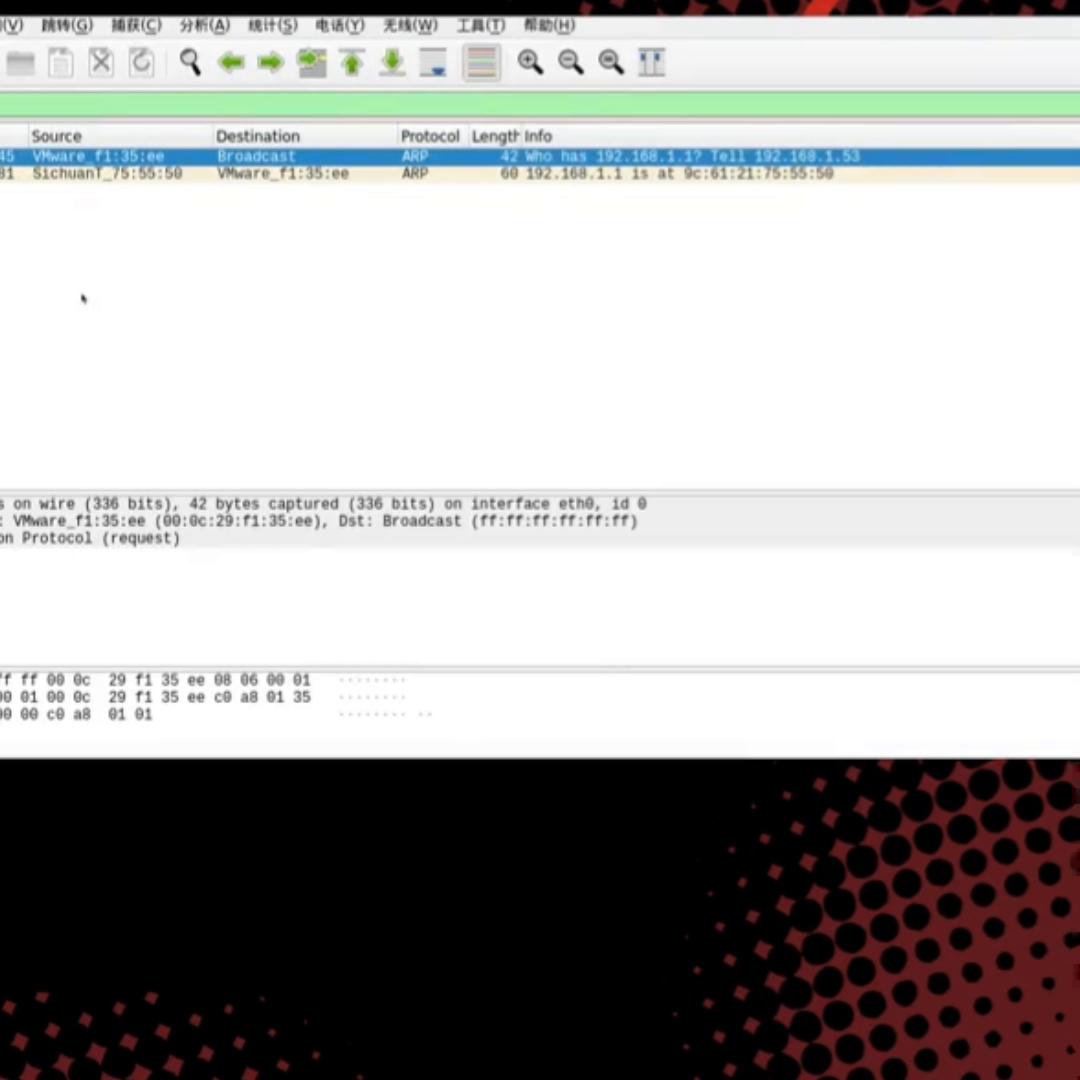The image size is (1080, 1080).
Task: Select the frame line '42 bytes captured (336 bits)'
Action: pyautogui.click(x=540, y=504)
